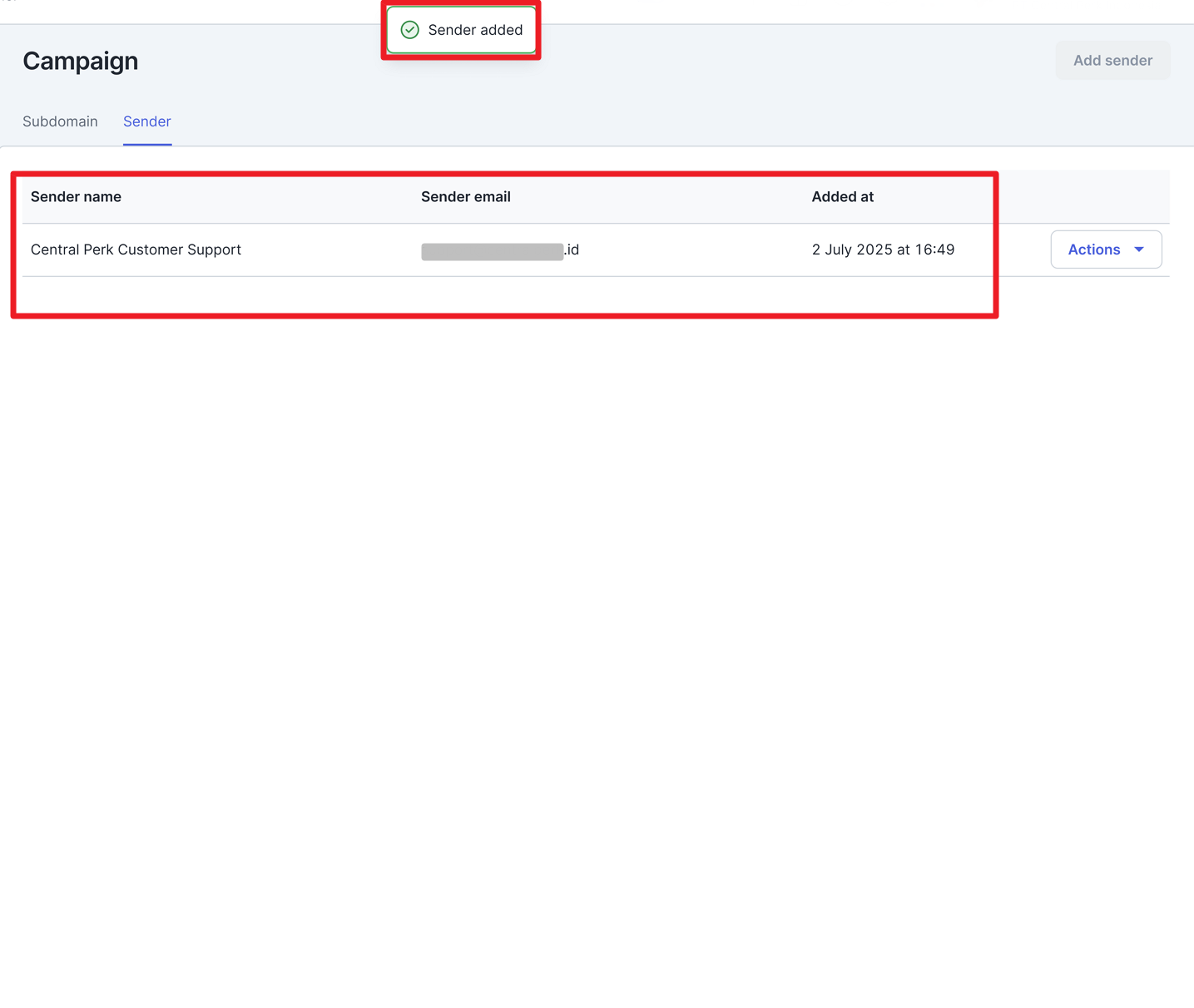
Task: Click the green checkmark icon in the toast
Action: 409,30
